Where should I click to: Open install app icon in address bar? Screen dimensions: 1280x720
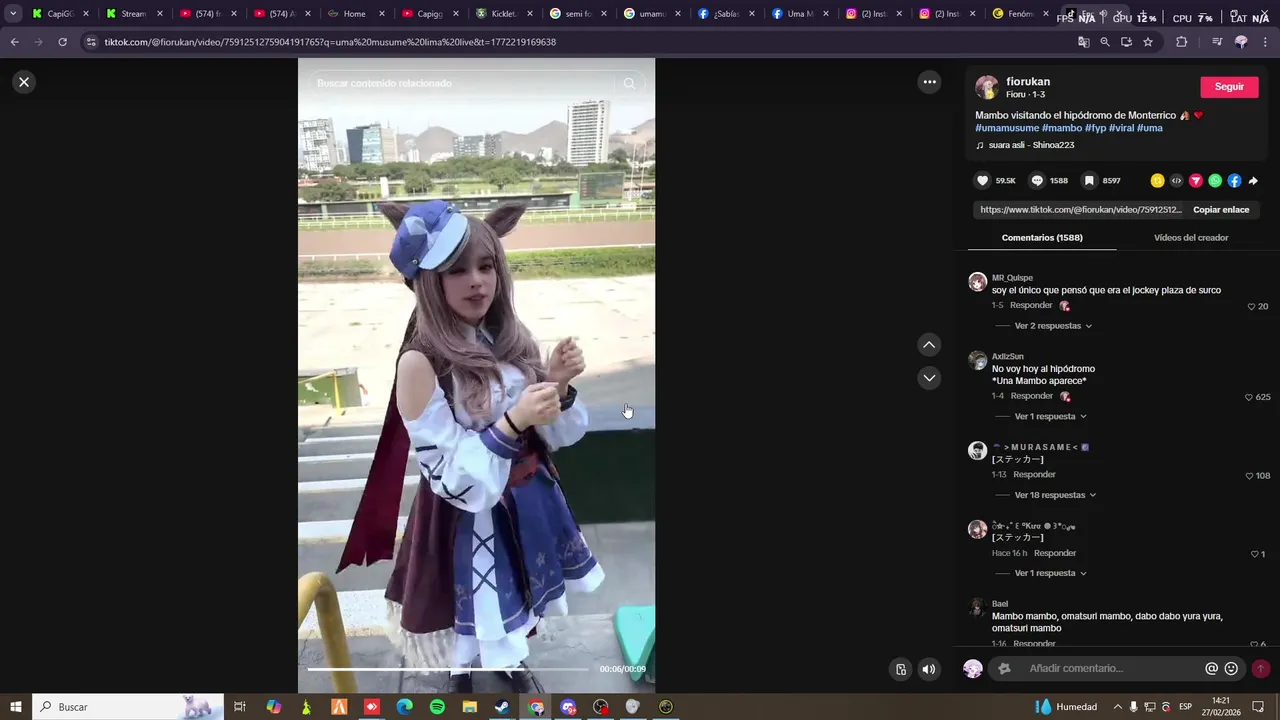pyautogui.click(x=1126, y=42)
